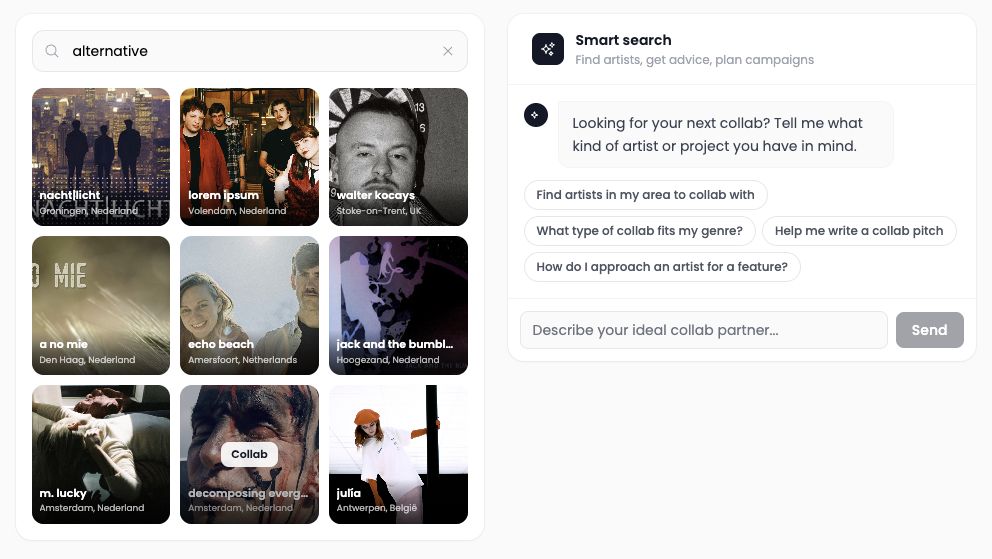
Task: Pick the 'Help me write a collab pitch' suggestion
Action: click(x=859, y=231)
